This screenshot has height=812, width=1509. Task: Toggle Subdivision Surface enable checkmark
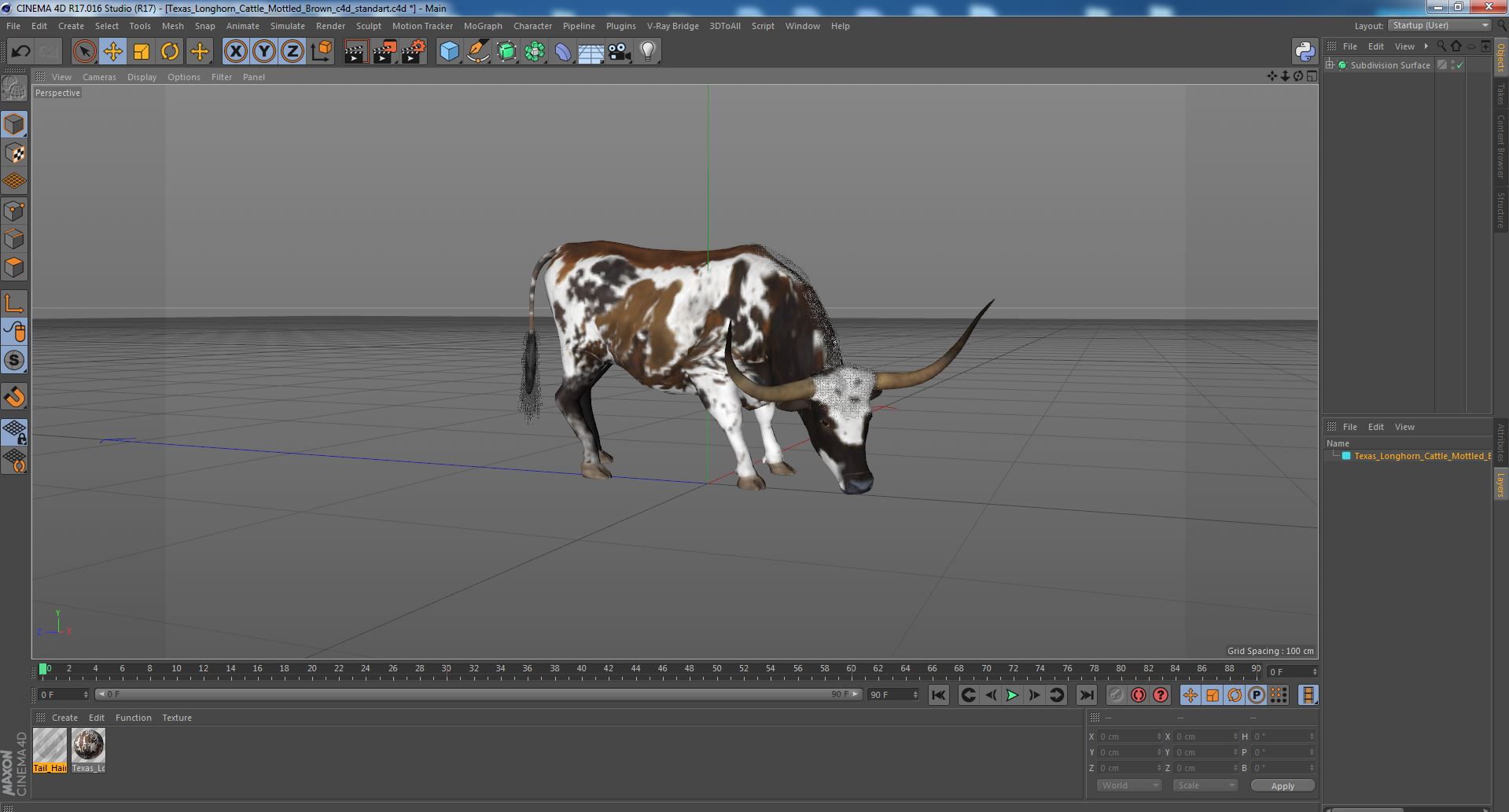pyautogui.click(x=1460, y=65)
